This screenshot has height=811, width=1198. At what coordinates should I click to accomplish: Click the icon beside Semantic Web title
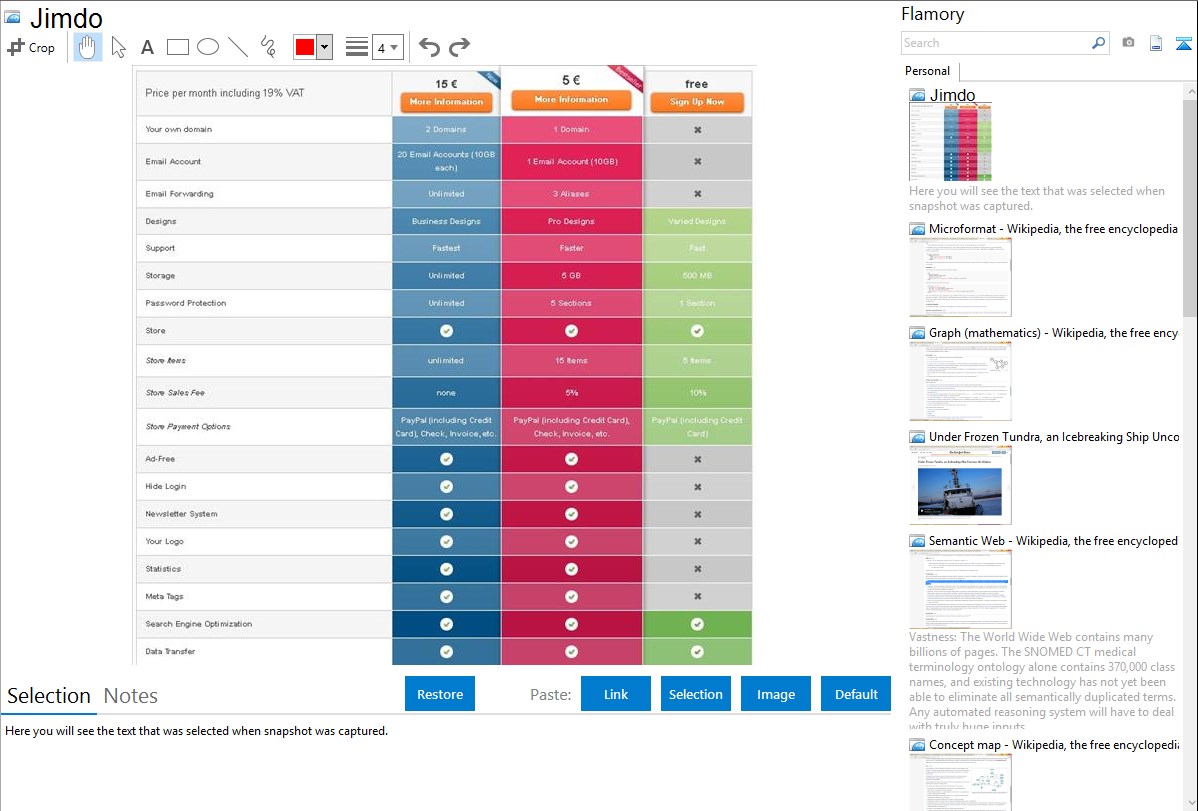917,540
